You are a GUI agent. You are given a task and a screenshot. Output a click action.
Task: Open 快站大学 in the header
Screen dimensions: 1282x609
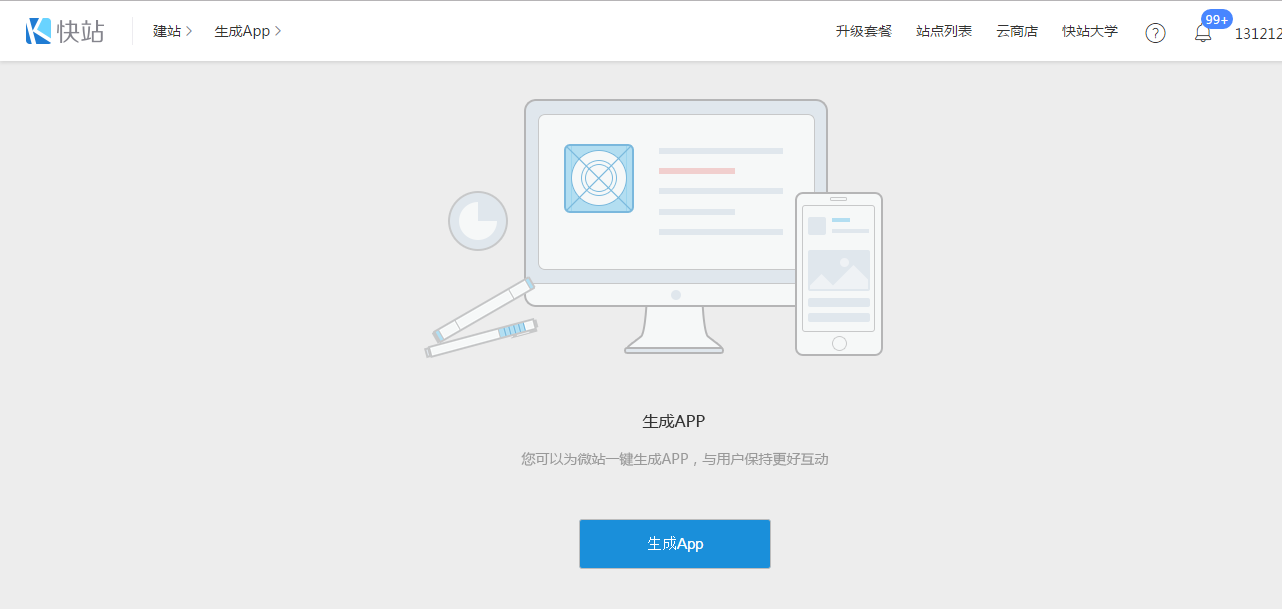[1090, 32]
